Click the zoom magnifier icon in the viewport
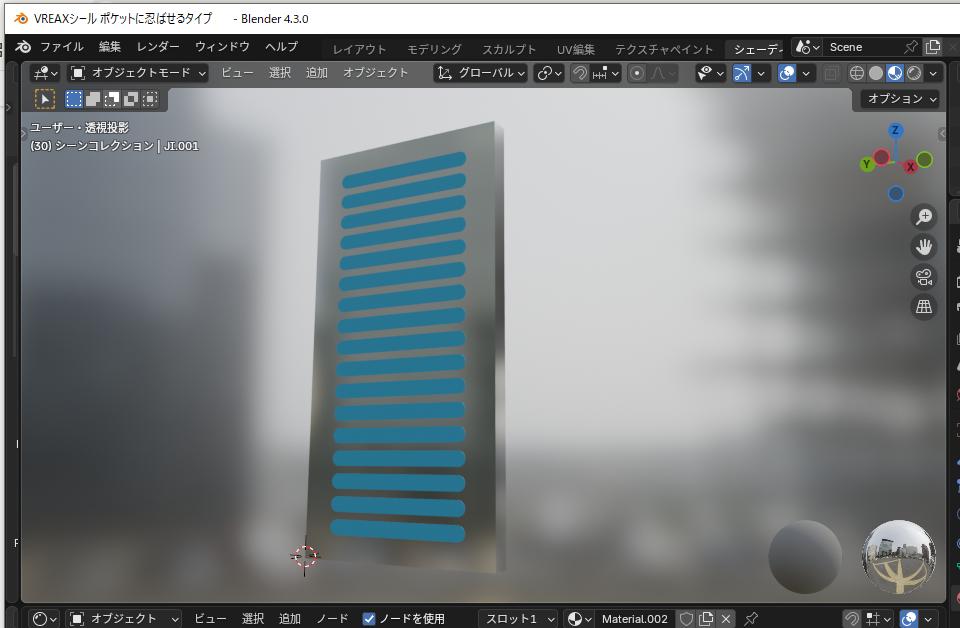960x628 pixels. (x=924, y=217)
